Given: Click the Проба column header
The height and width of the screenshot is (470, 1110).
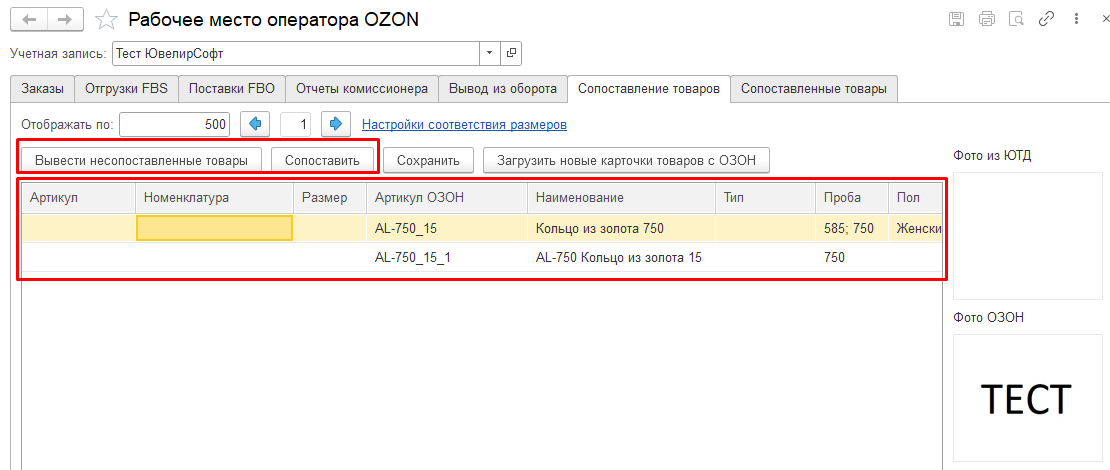Looking at the screenshot, I should point(852,197).
